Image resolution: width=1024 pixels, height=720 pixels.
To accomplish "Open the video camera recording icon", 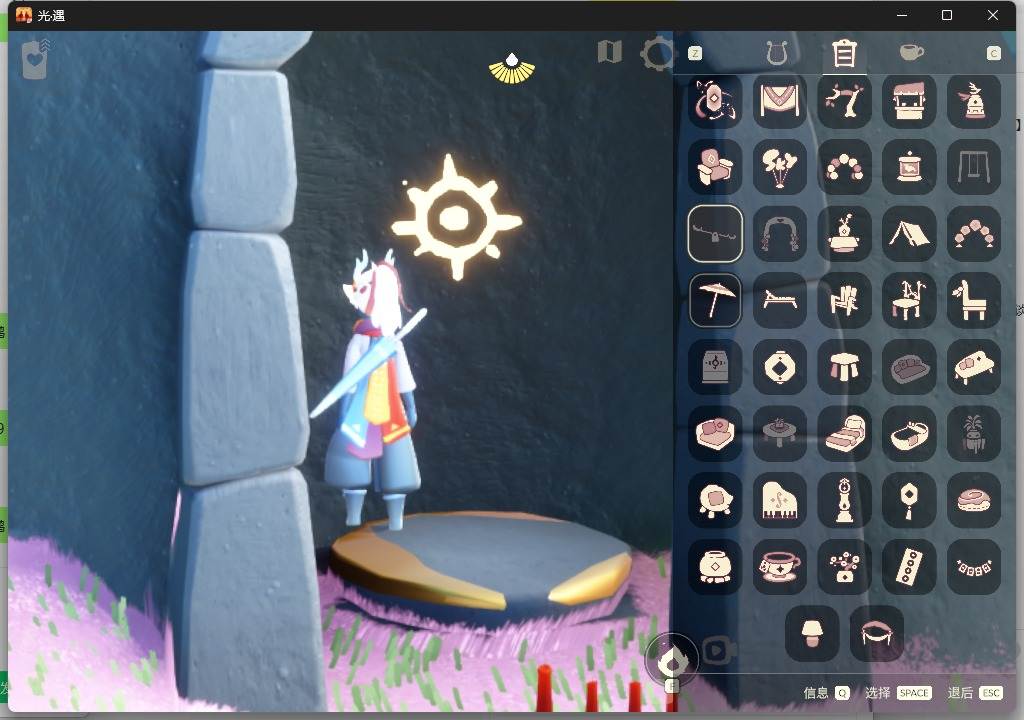I will pos(720,650).
